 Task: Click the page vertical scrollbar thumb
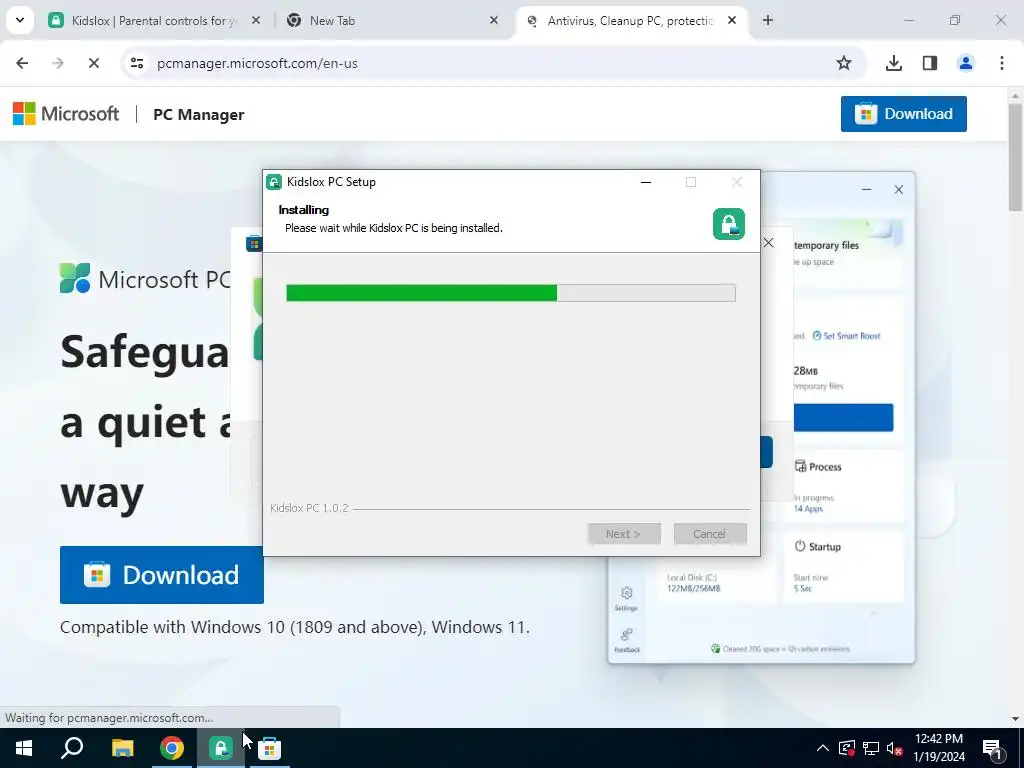1015,157
